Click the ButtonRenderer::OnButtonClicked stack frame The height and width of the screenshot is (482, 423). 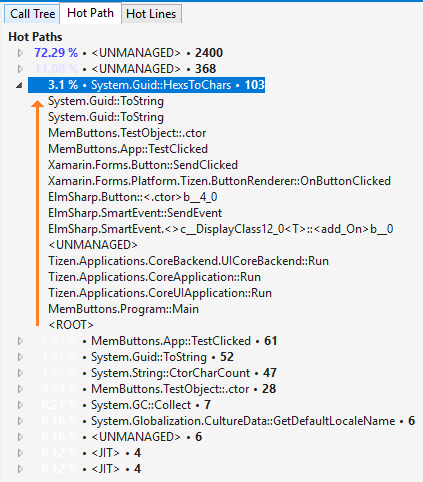pos(219,181)
